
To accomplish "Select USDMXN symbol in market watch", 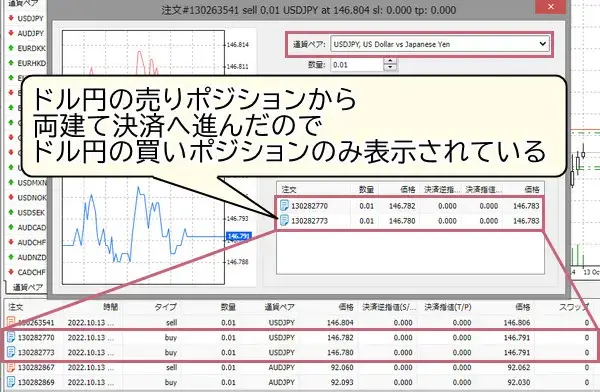I will [x=32, y=183].
